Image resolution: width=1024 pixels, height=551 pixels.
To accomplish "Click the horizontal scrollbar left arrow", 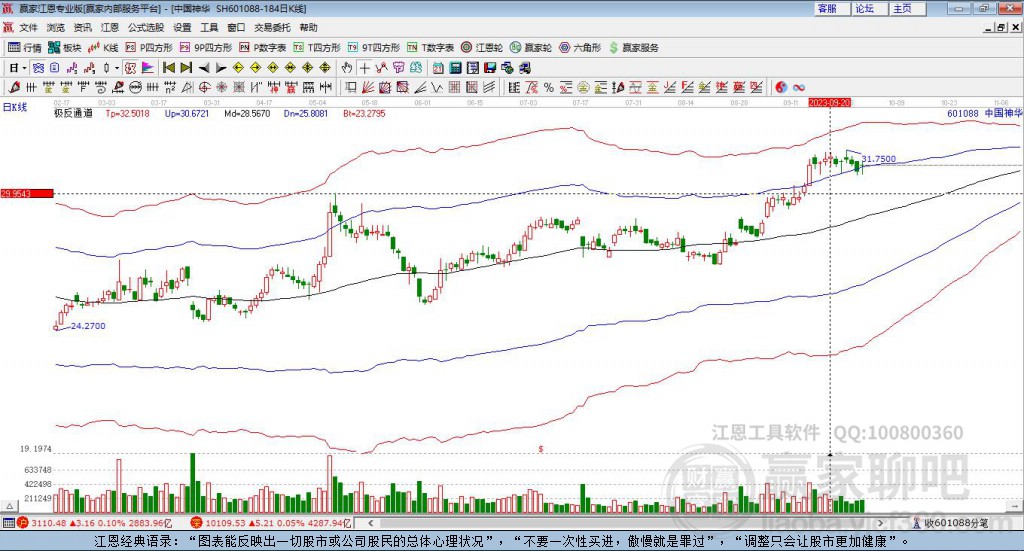I will (x=371, y=523).
